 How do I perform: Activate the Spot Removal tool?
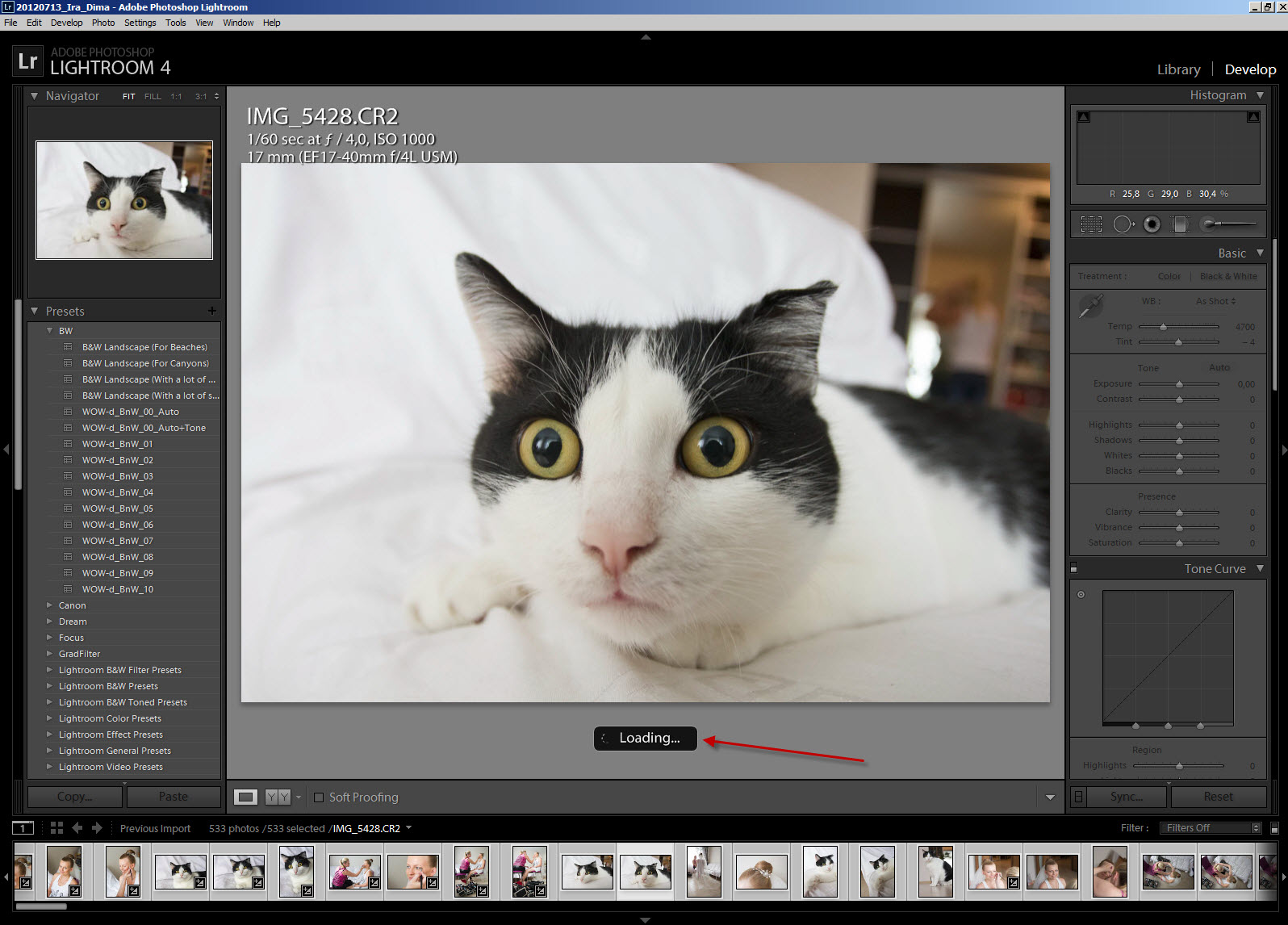[1123, 224]
